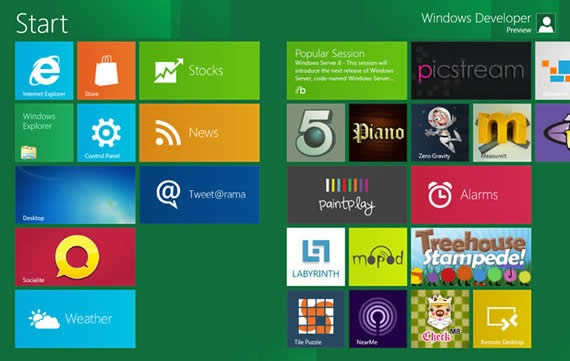This screenshot has width=570, height=361.
Task: Launch the Store shopping bag tile
Action: [x=106, y=71]
